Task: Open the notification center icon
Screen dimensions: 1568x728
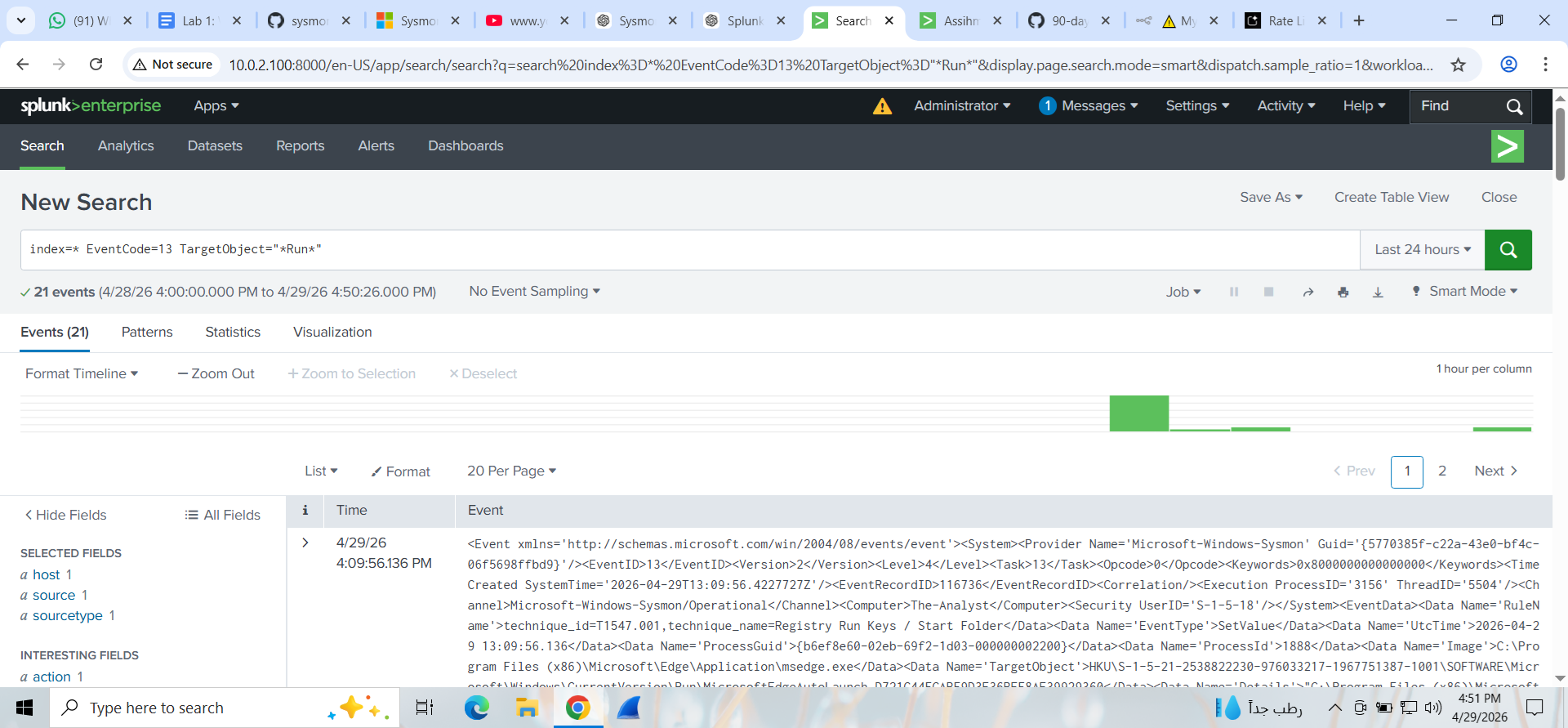Action: [x=1535, y=708]
